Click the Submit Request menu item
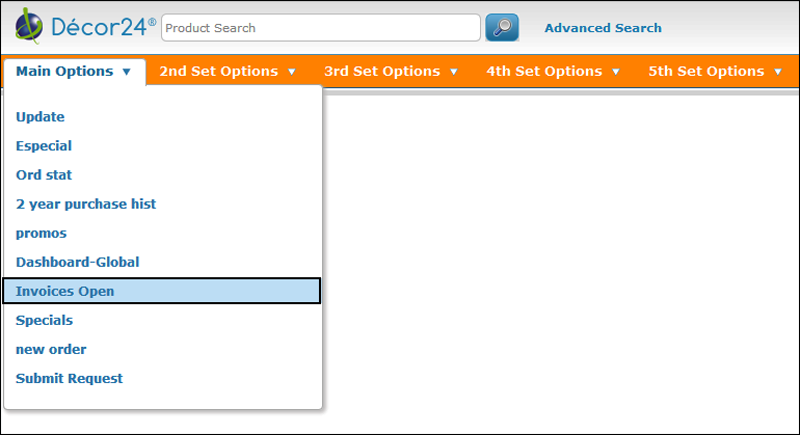 [x=69, y=378]
